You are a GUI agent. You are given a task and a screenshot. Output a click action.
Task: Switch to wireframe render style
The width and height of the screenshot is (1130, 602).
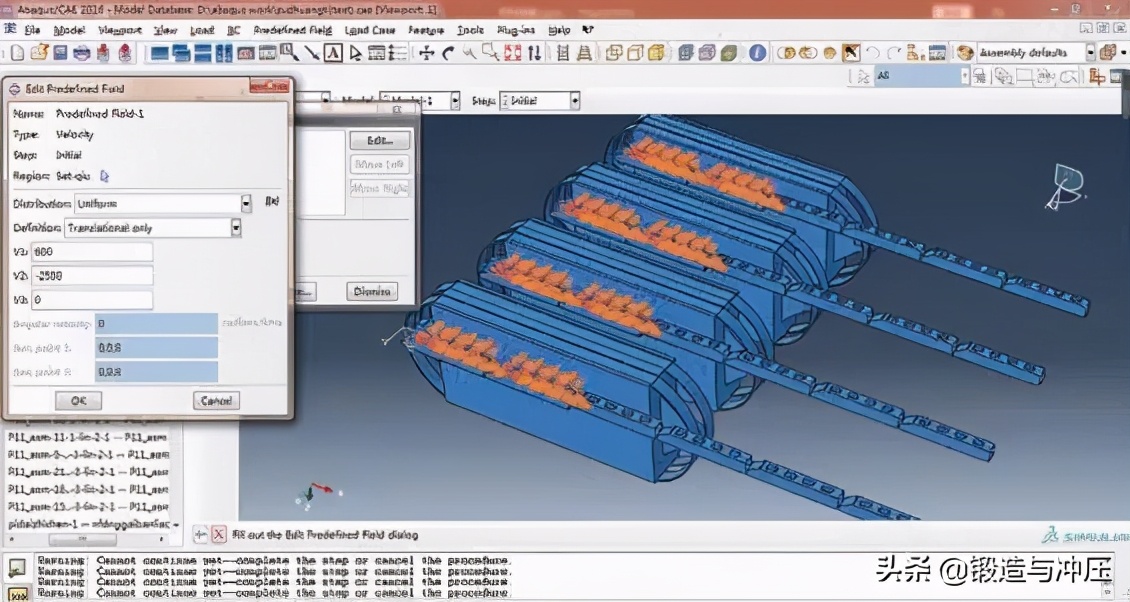pos(613,53)
